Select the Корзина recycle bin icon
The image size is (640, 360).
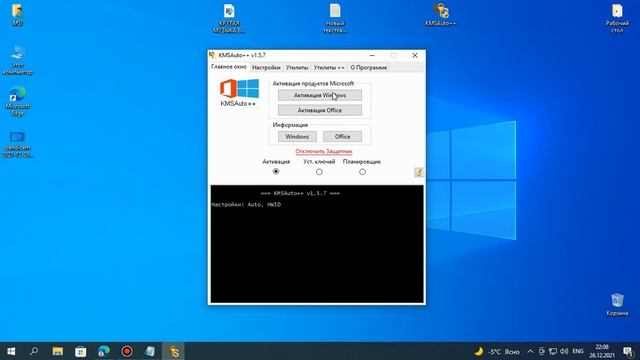click(x=617, y=304)
